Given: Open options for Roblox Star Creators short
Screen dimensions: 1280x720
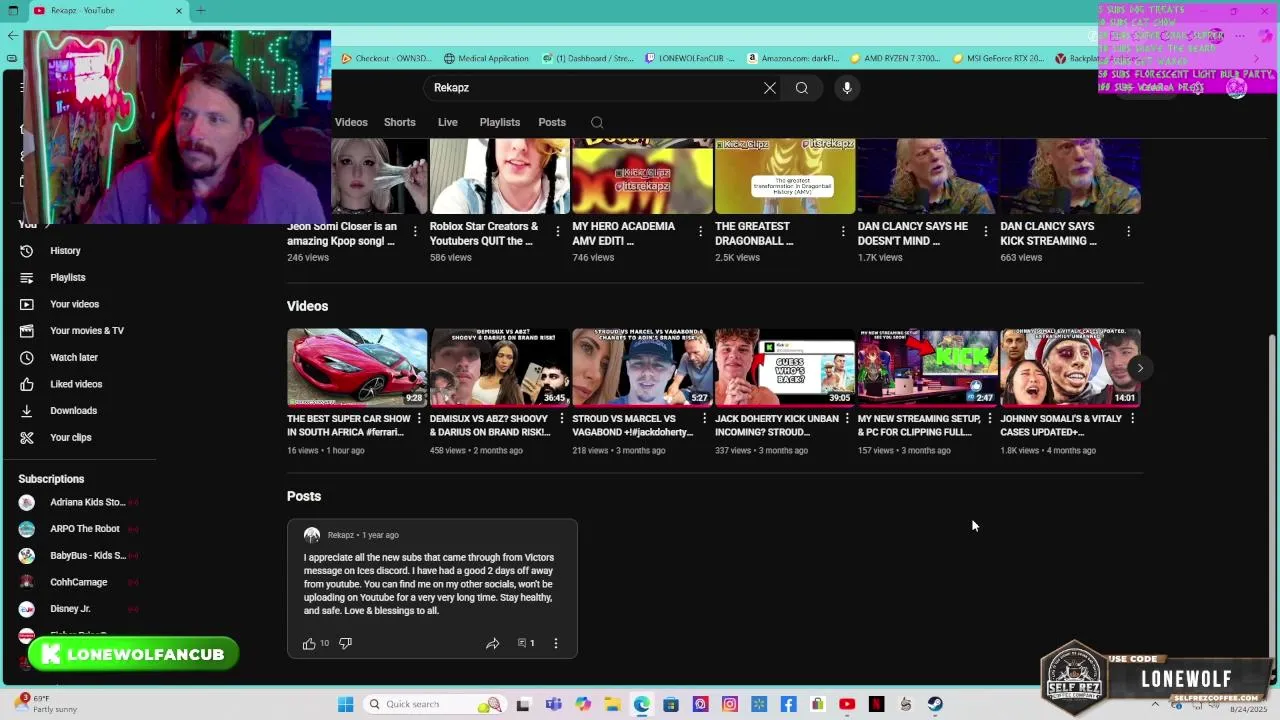Looking at the screenshot, I should tap(558, 231).
